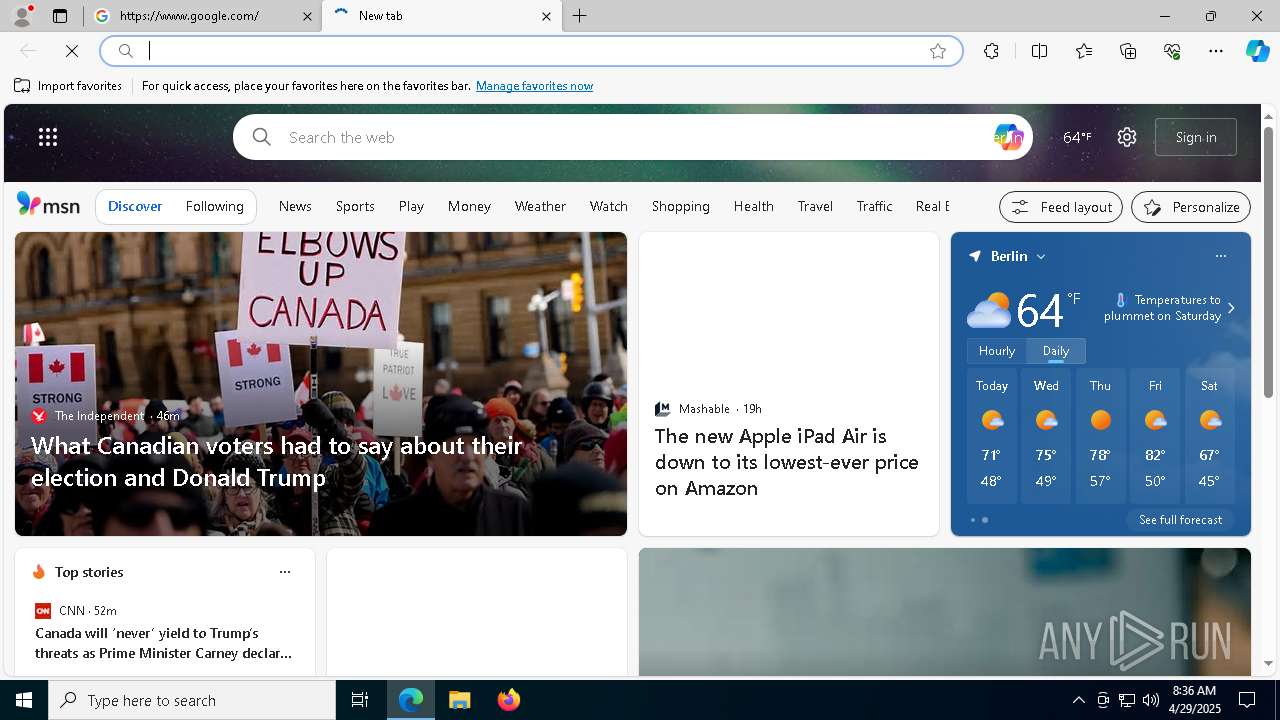Open the split screen icon
The height and width of the screenshot is (720, 1280).
[1039, 51]
